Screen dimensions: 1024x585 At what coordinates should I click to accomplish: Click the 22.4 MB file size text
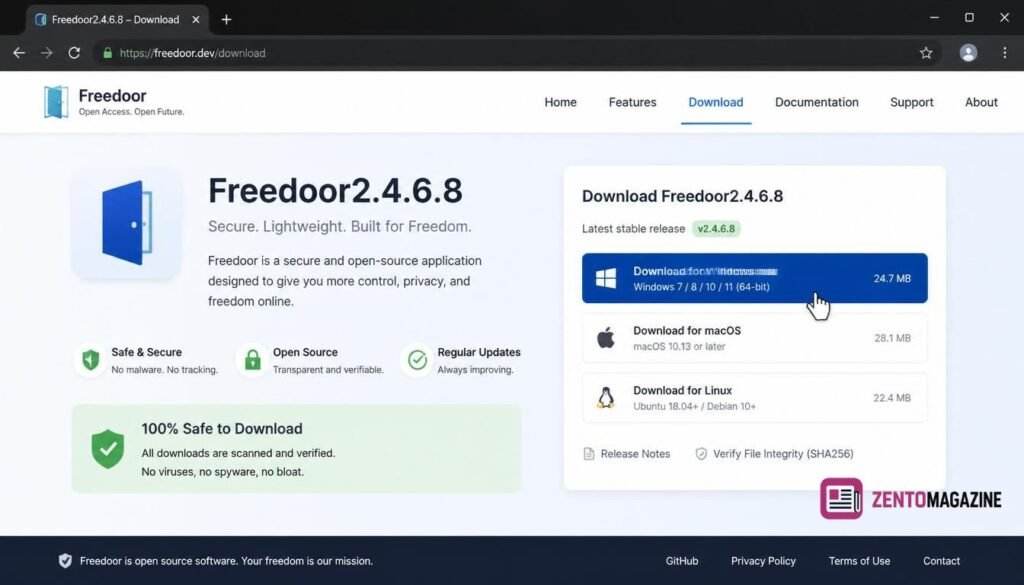[x=892, y=398]
